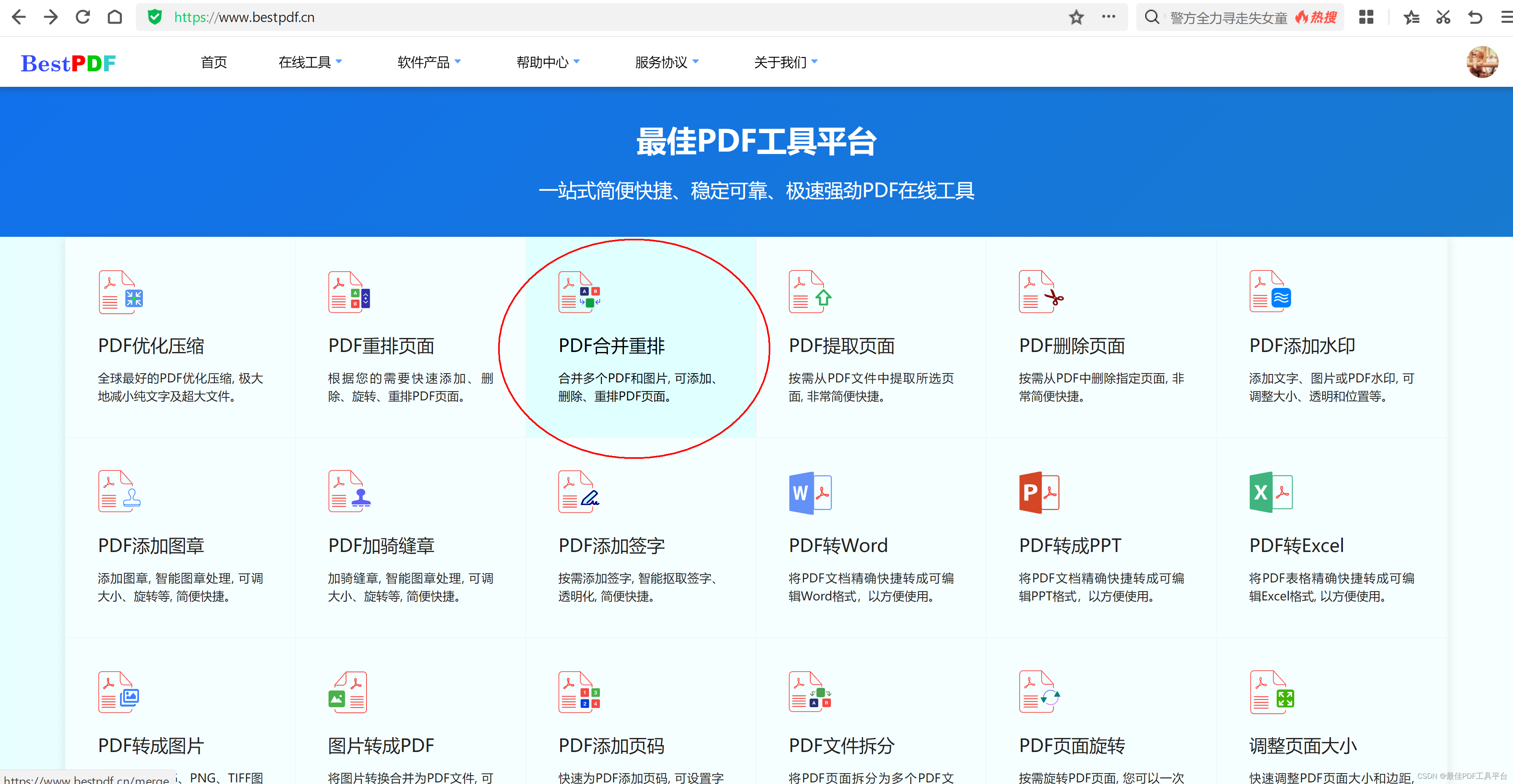Open the PDF合并重排 merge icon
Screen dimensions: 1513x784
579,292
